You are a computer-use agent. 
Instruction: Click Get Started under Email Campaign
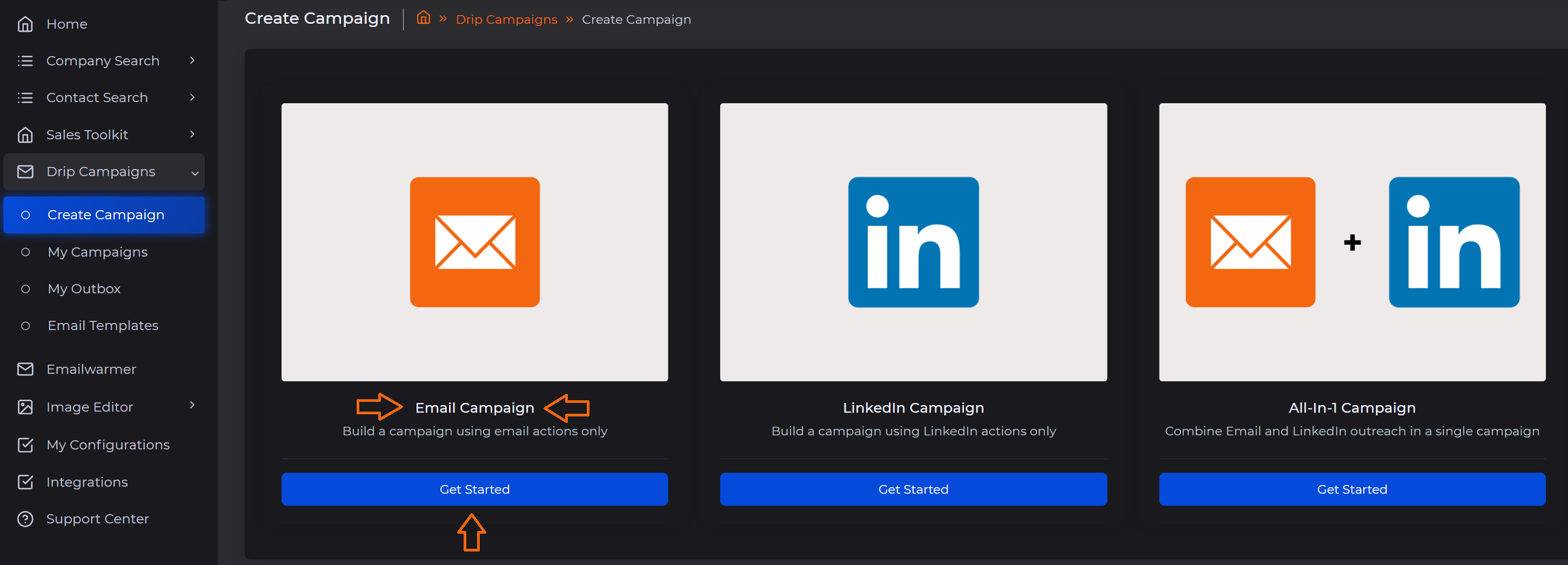click(475, 489)
